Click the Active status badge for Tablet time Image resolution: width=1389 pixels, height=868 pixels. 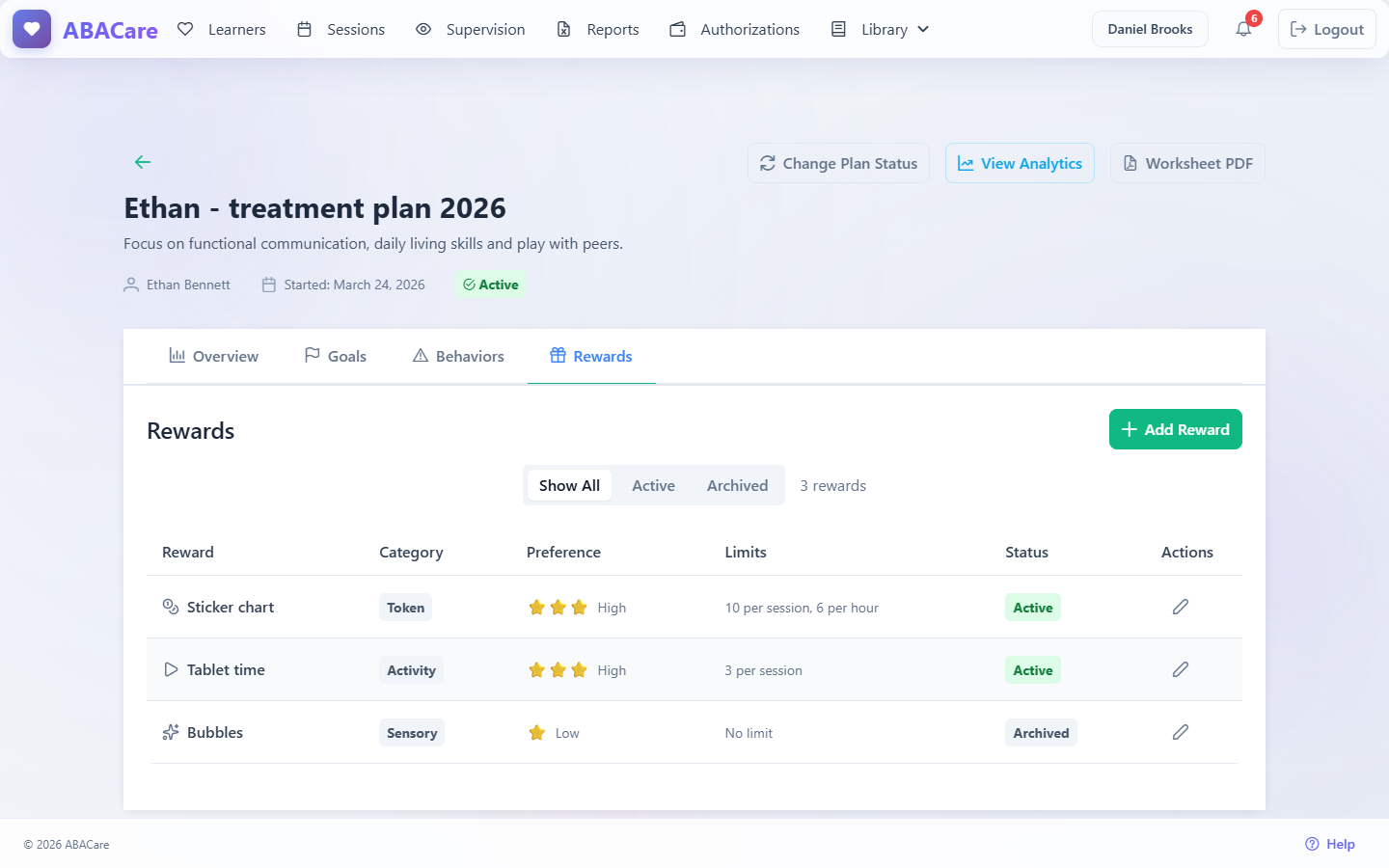[1032, 670]
